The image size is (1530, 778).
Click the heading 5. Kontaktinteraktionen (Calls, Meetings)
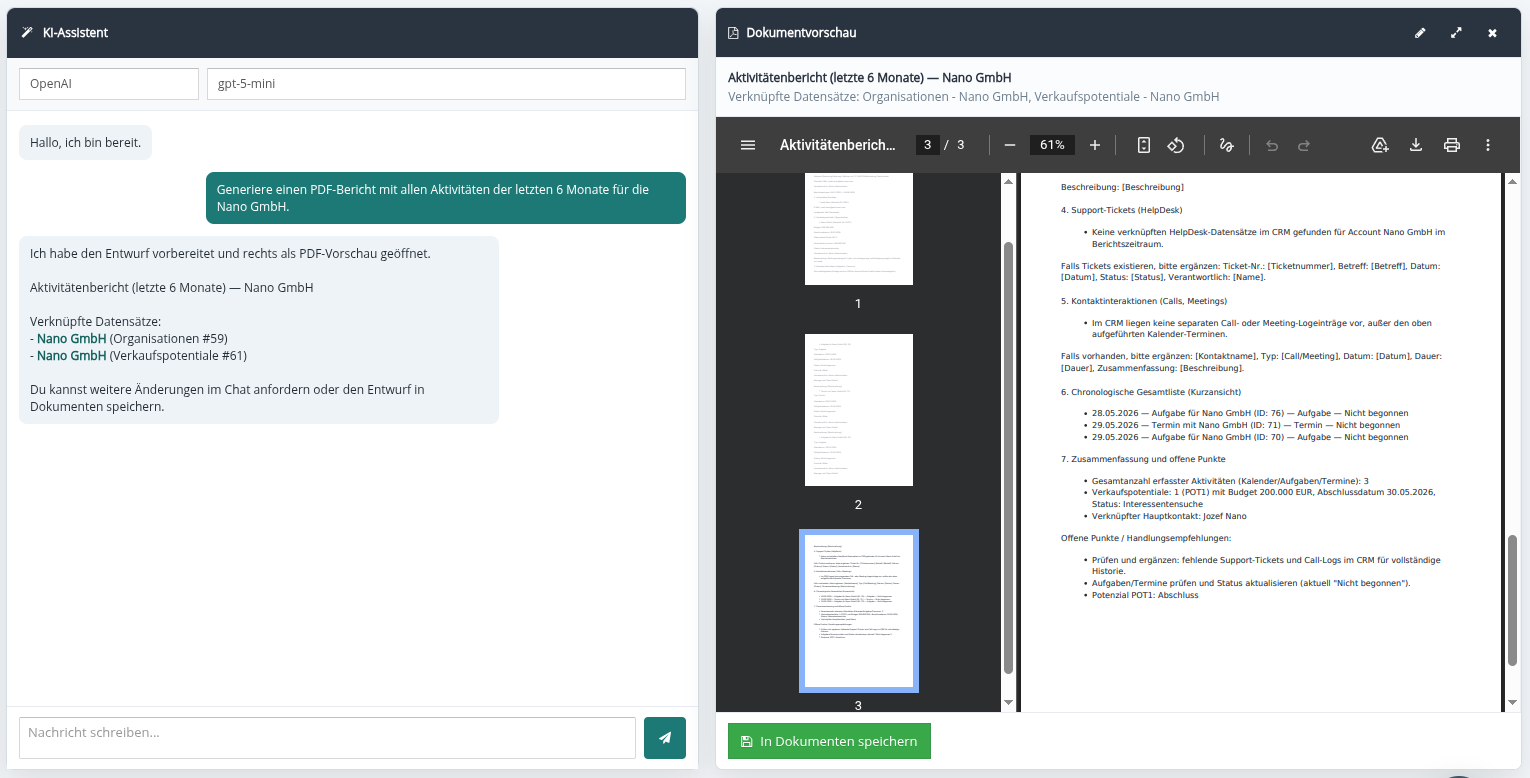tap(1143, 301)
